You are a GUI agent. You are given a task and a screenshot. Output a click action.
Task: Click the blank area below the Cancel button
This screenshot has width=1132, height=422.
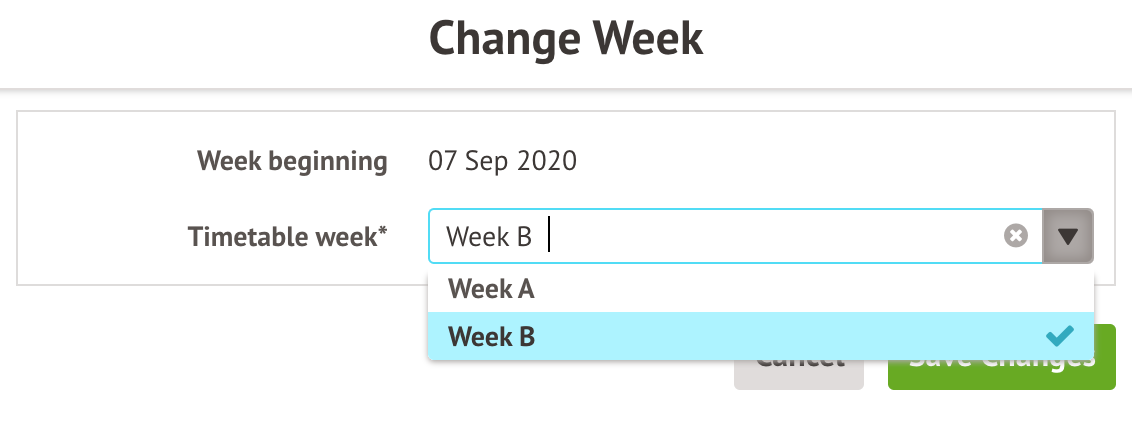coord(797,405)
